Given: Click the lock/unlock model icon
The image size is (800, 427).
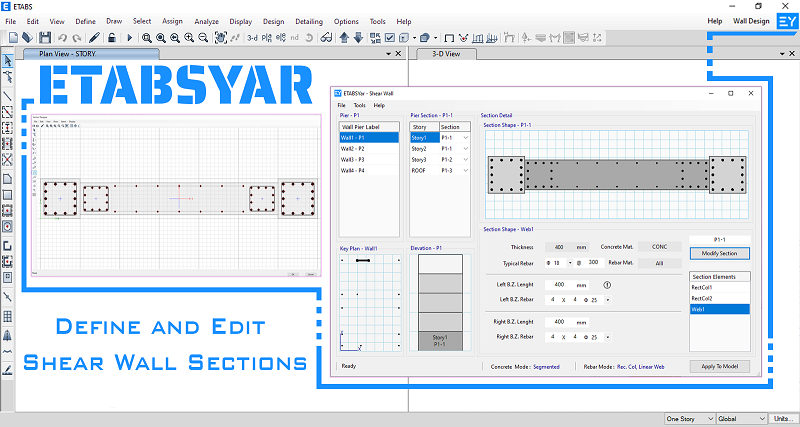Looking at the screenshot, I should 112,37.
